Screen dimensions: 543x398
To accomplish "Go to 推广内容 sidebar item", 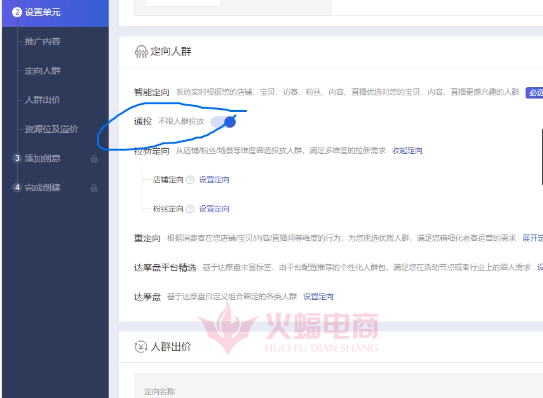I will tap(42, 42).
